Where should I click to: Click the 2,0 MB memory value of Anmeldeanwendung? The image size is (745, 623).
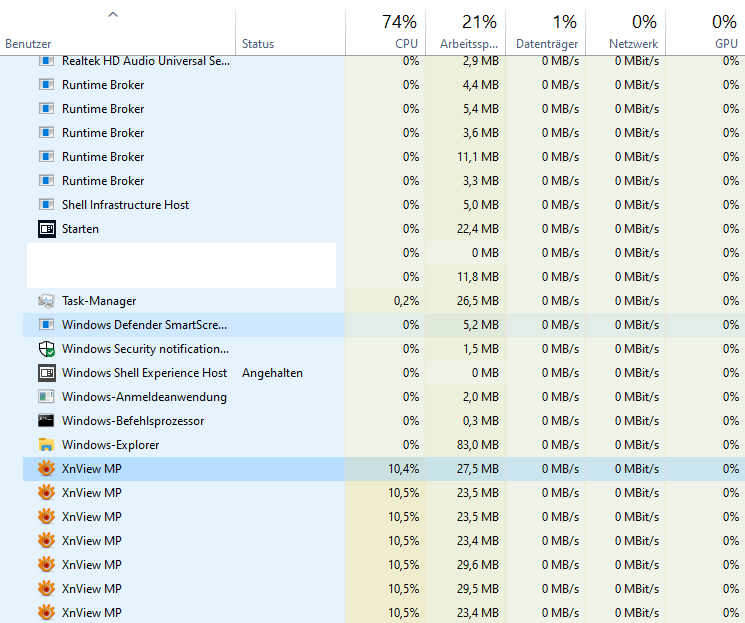[481, 397]
